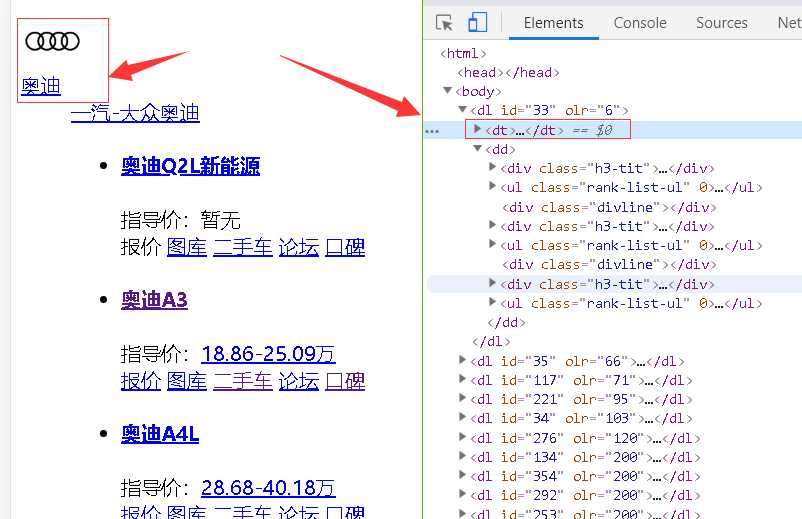Screen dimensions: 802x519
Task: Expand the second div class="h3-tit" node
Action: [492, 224]
